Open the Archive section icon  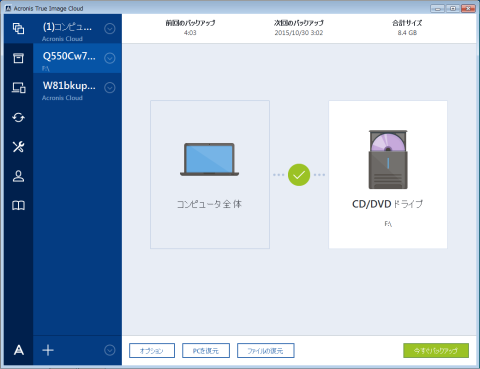click(x=18, y=58)
